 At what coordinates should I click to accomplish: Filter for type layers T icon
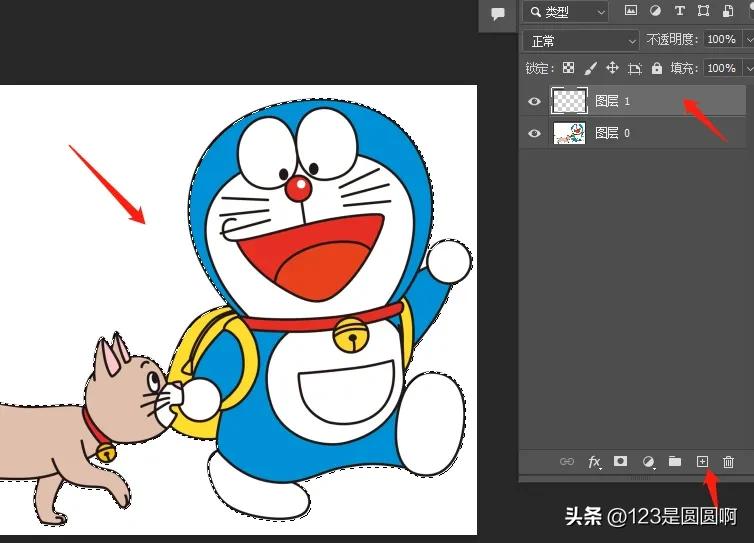pos(679,11)
